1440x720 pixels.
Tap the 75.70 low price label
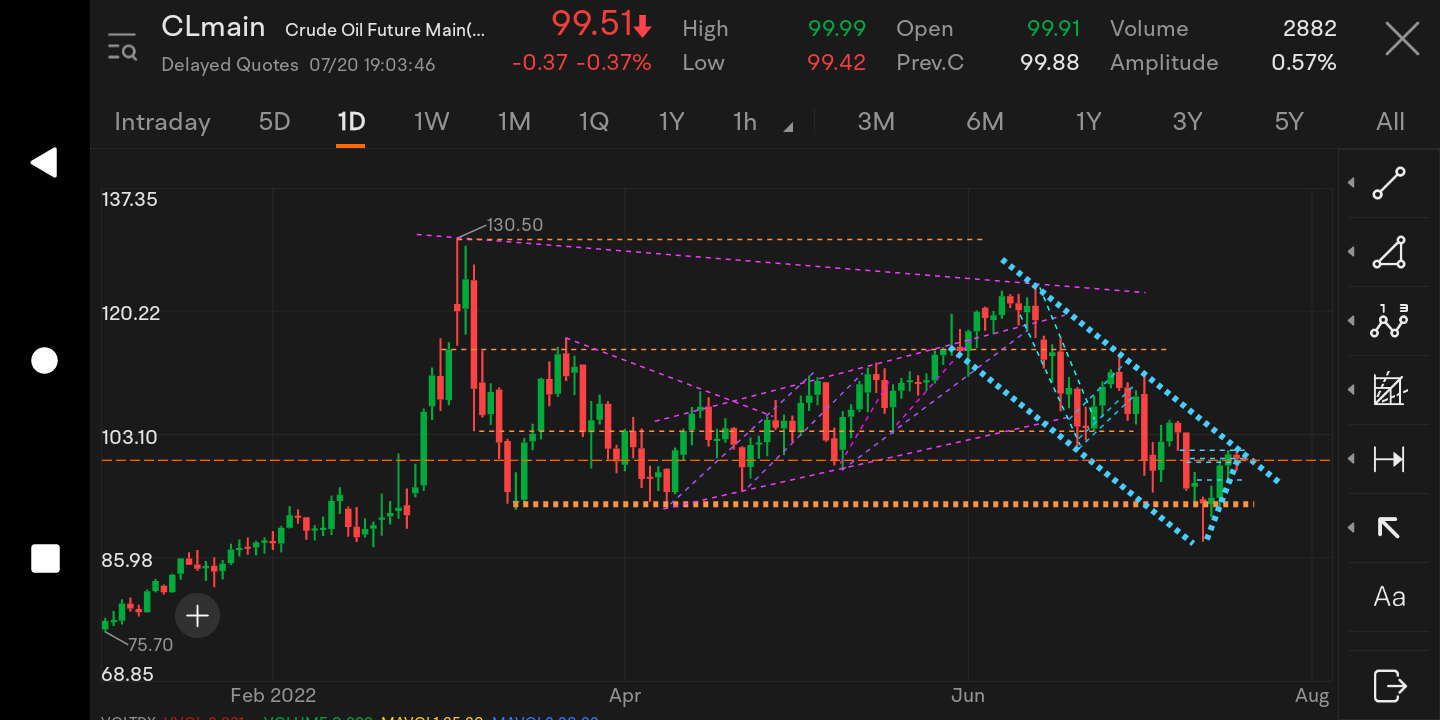point(150,645)
